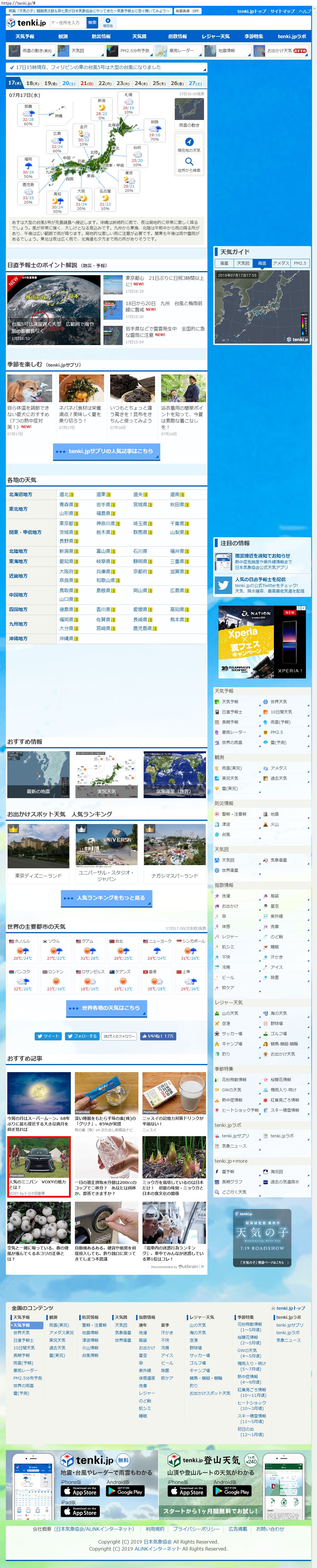Open 沖縄県 link in 各地の天気 table

coord(66,638)
